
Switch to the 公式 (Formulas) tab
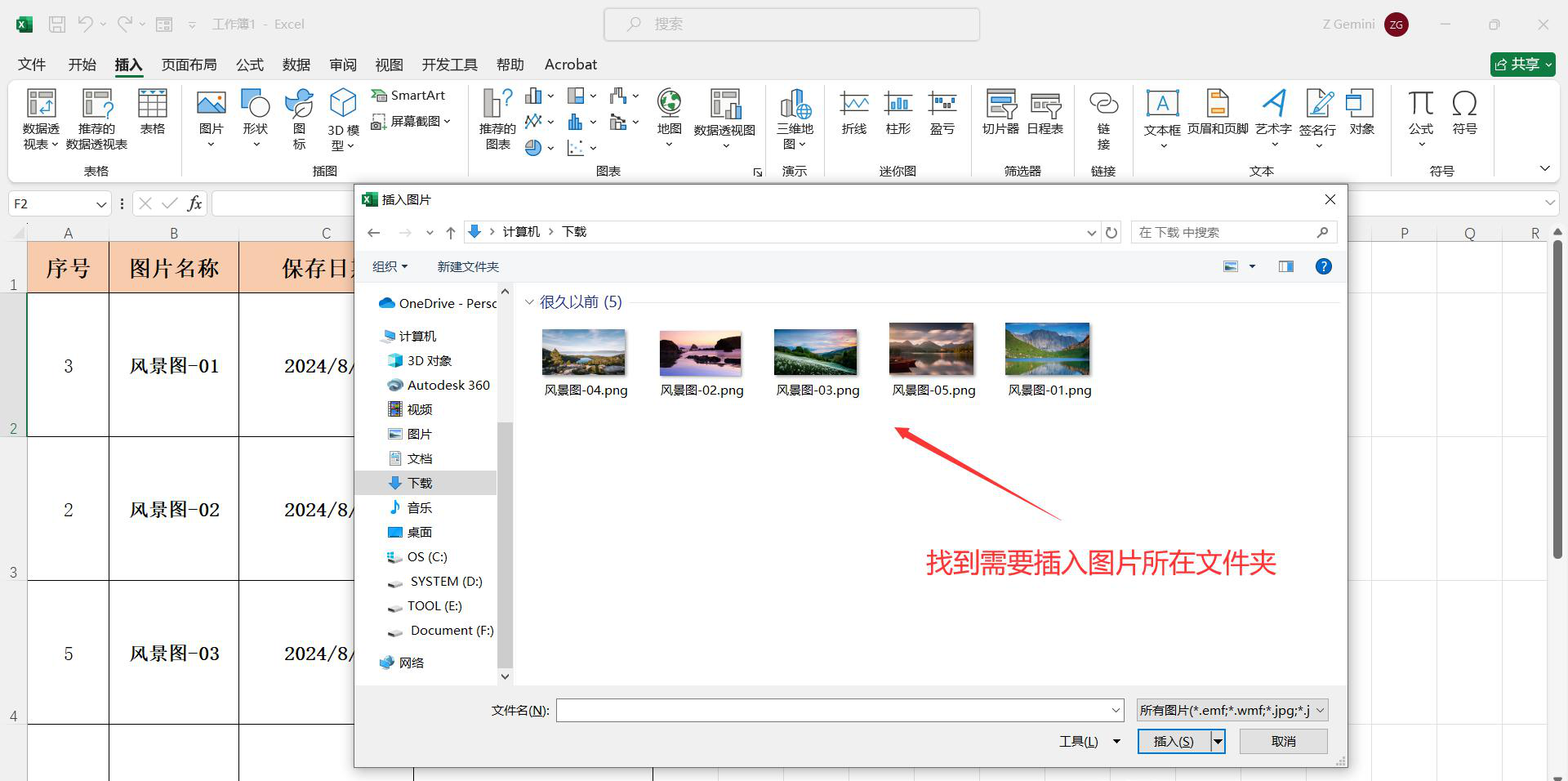(250, 65)
